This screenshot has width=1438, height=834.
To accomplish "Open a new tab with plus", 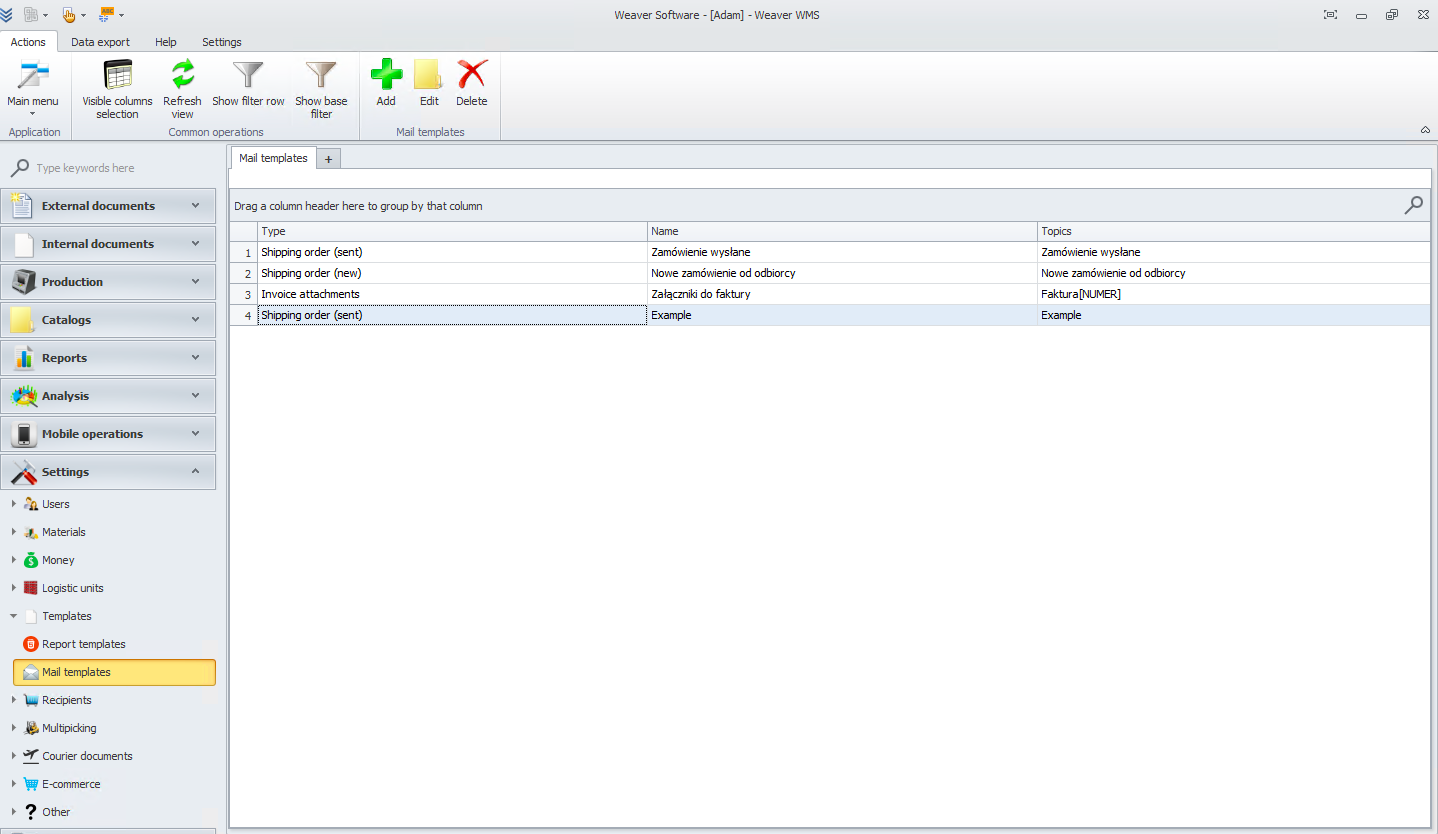I will (x=329, y=159).
